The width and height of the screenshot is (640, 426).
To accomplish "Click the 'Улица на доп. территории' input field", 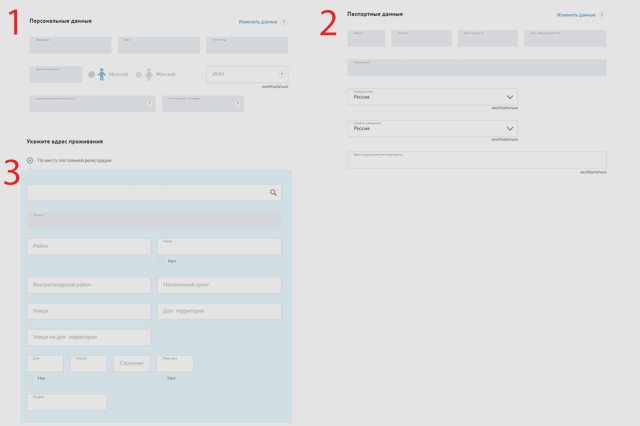I will 89,337.
